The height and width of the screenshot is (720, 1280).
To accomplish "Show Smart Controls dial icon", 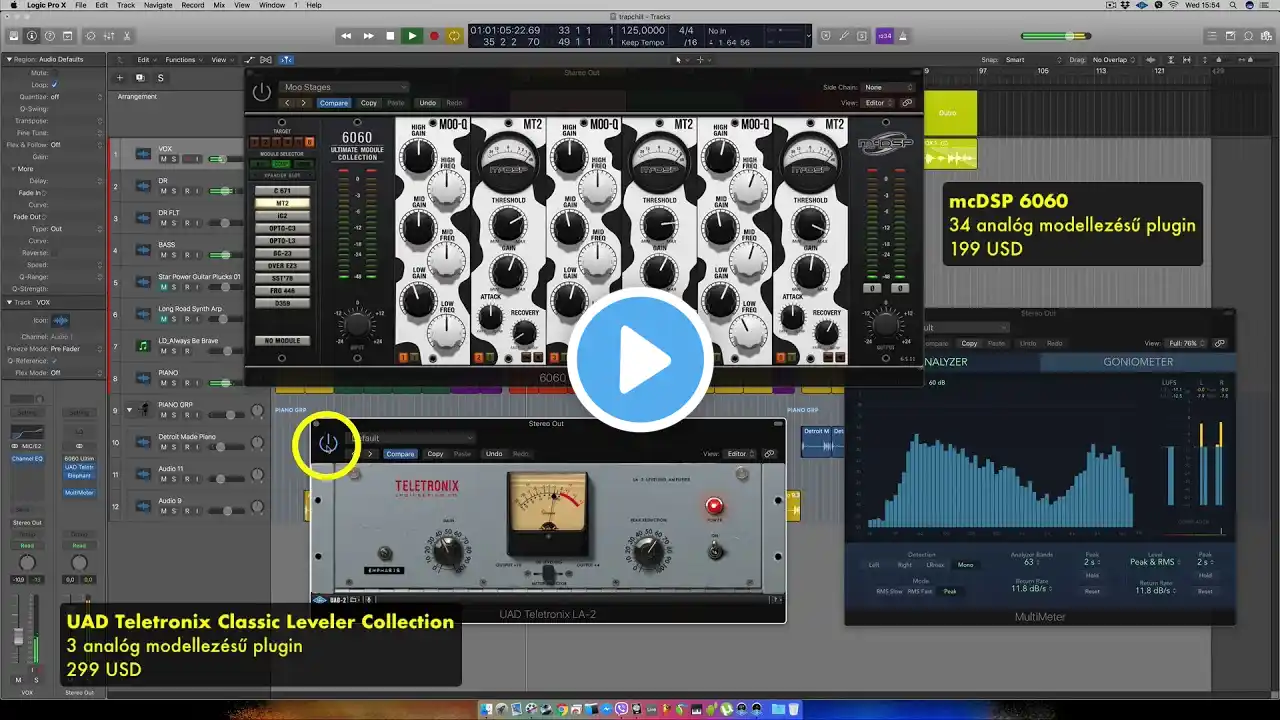I will 91,36.
